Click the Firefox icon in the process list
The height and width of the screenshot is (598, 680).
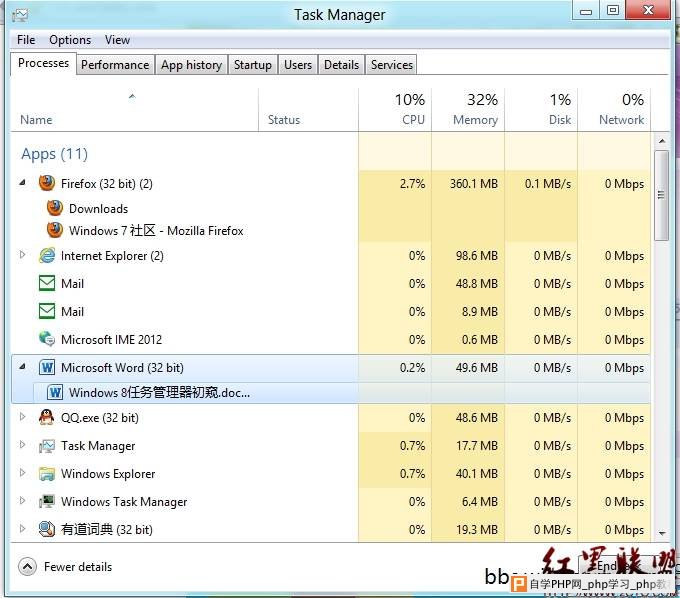[x=46, y=183]
